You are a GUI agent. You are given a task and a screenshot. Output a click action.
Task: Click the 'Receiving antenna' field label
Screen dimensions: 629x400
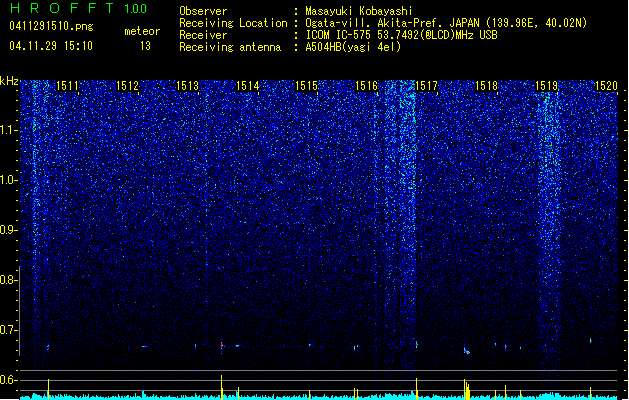pos(230,47)
